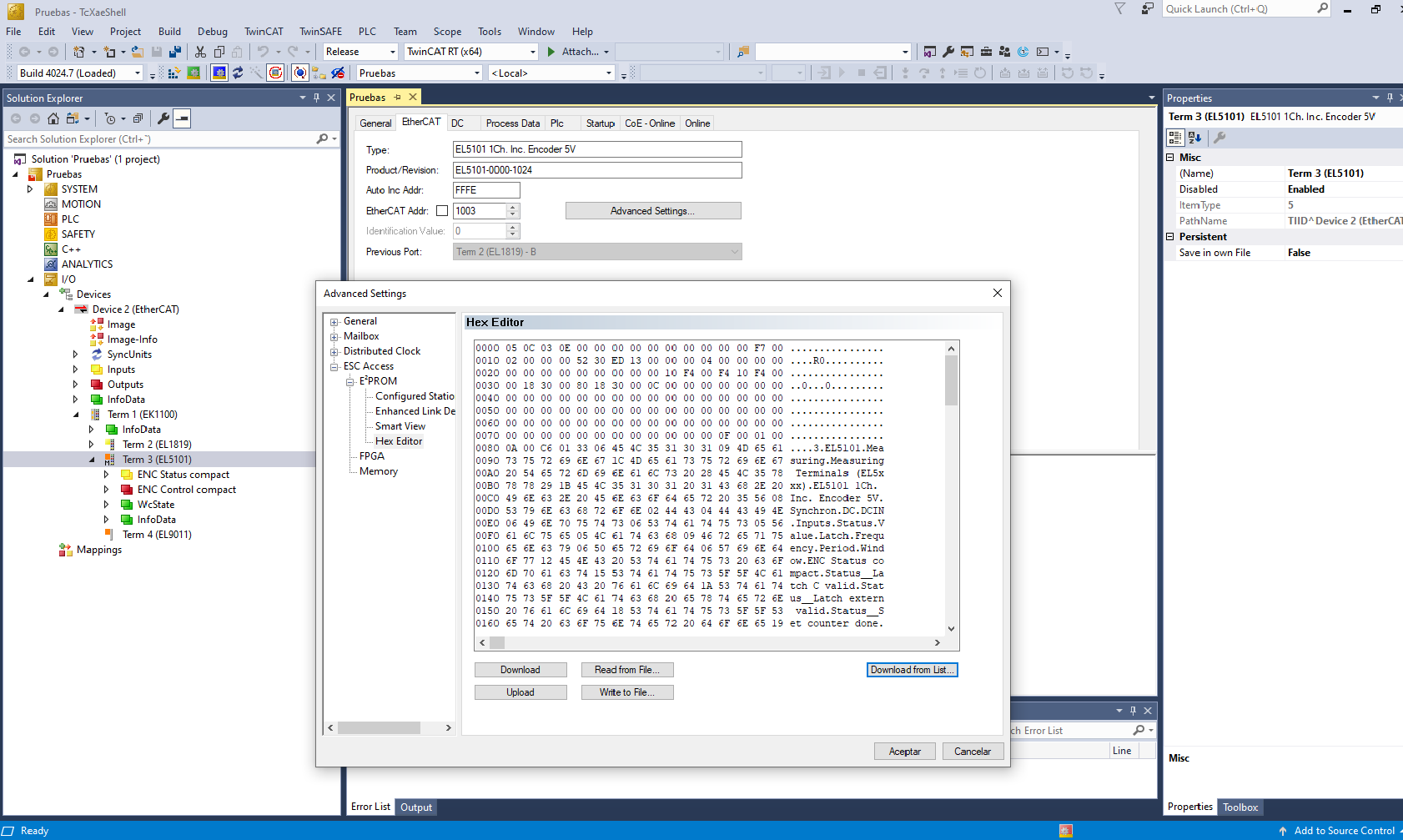This screenshot has width=1403, height=840.
Task: Switch to the Process Data tab
Action: 512,123
